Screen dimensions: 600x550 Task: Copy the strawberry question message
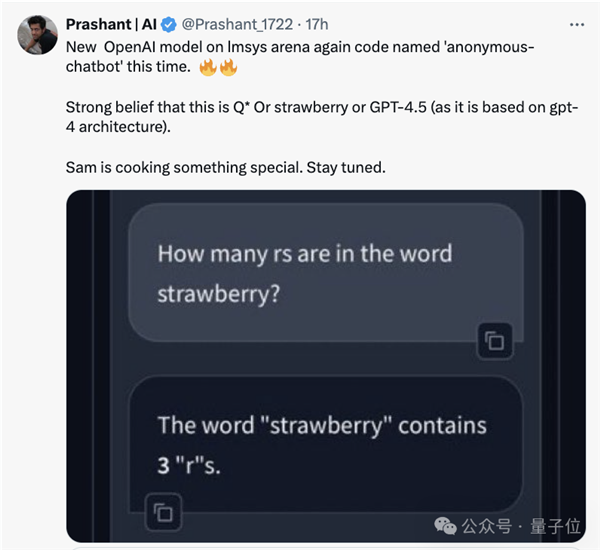pyautogui.click(x=495, y=340)
